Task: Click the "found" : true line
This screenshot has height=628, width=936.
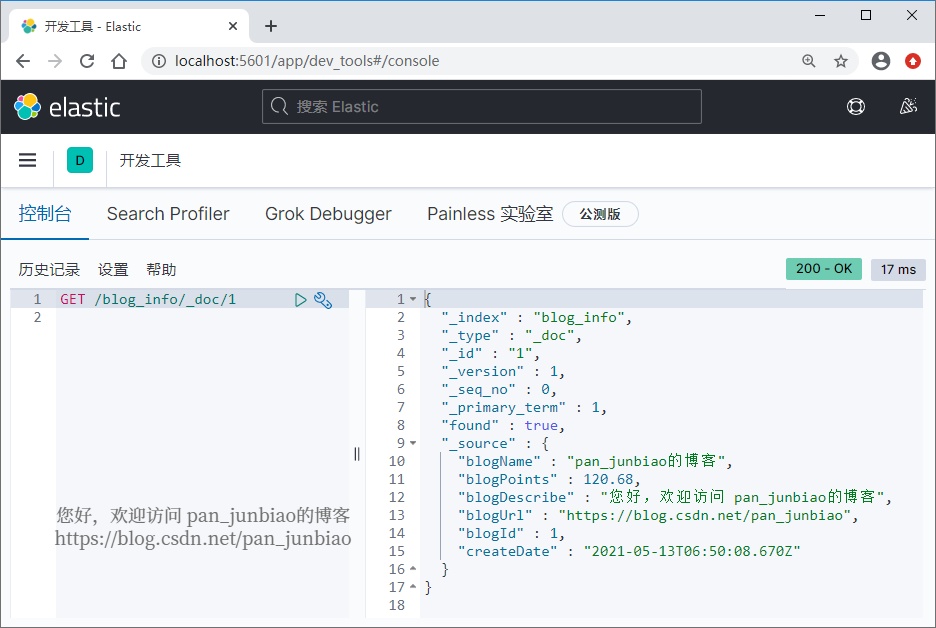Action: (x=503, y=425)
